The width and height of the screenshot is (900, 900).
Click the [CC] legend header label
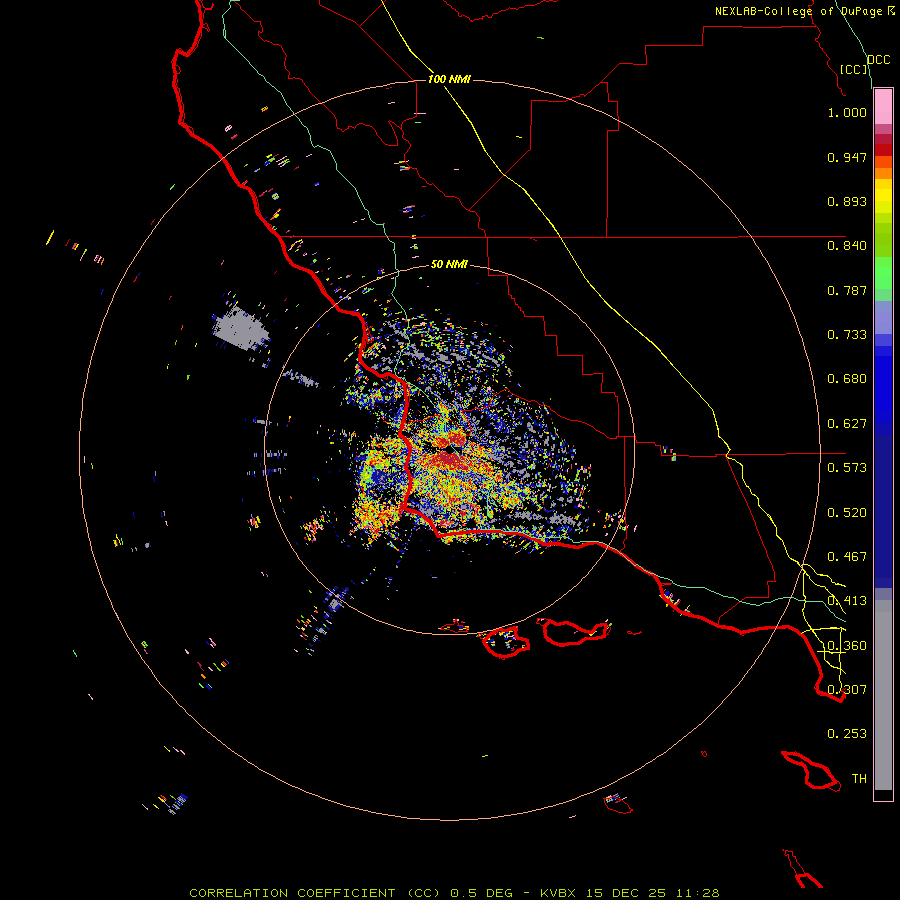coord(854,69)
